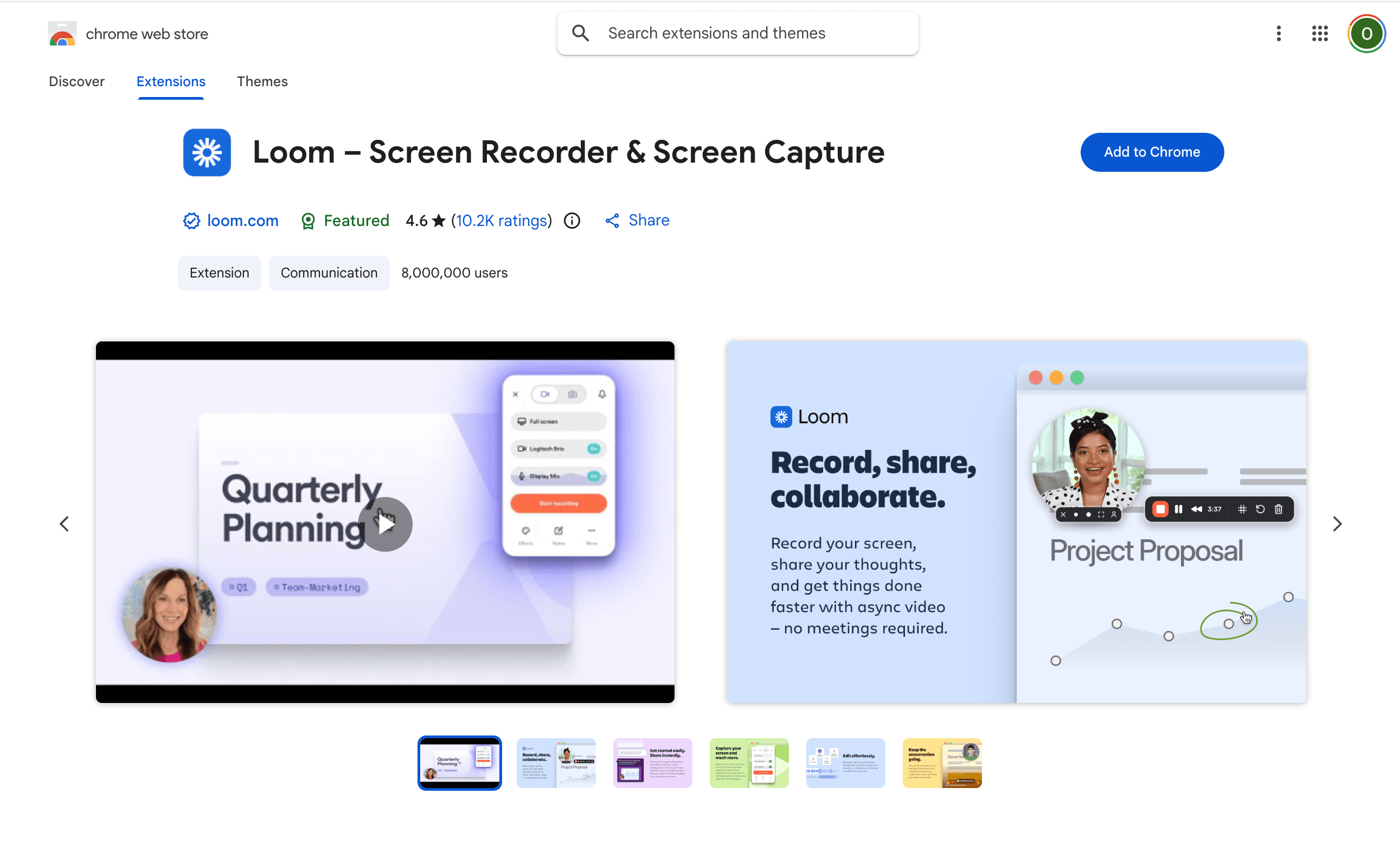Click the Loom extension logo icon
Screen dimensions: 1400x852
point(207,152)
